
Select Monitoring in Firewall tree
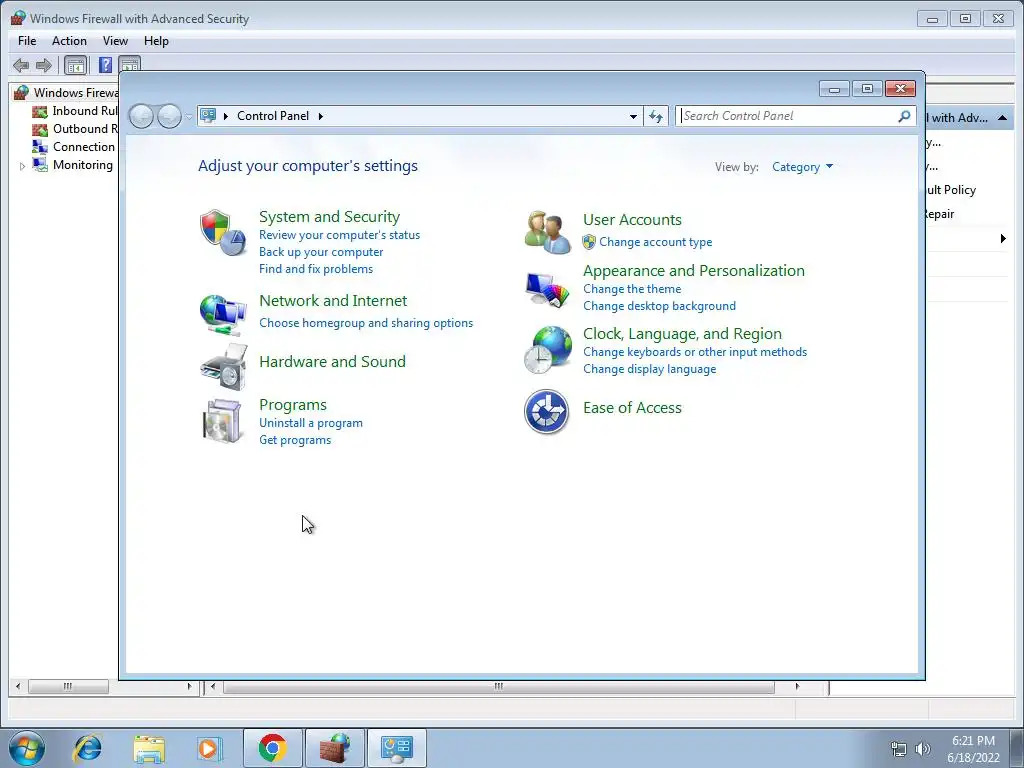[73, 165]
